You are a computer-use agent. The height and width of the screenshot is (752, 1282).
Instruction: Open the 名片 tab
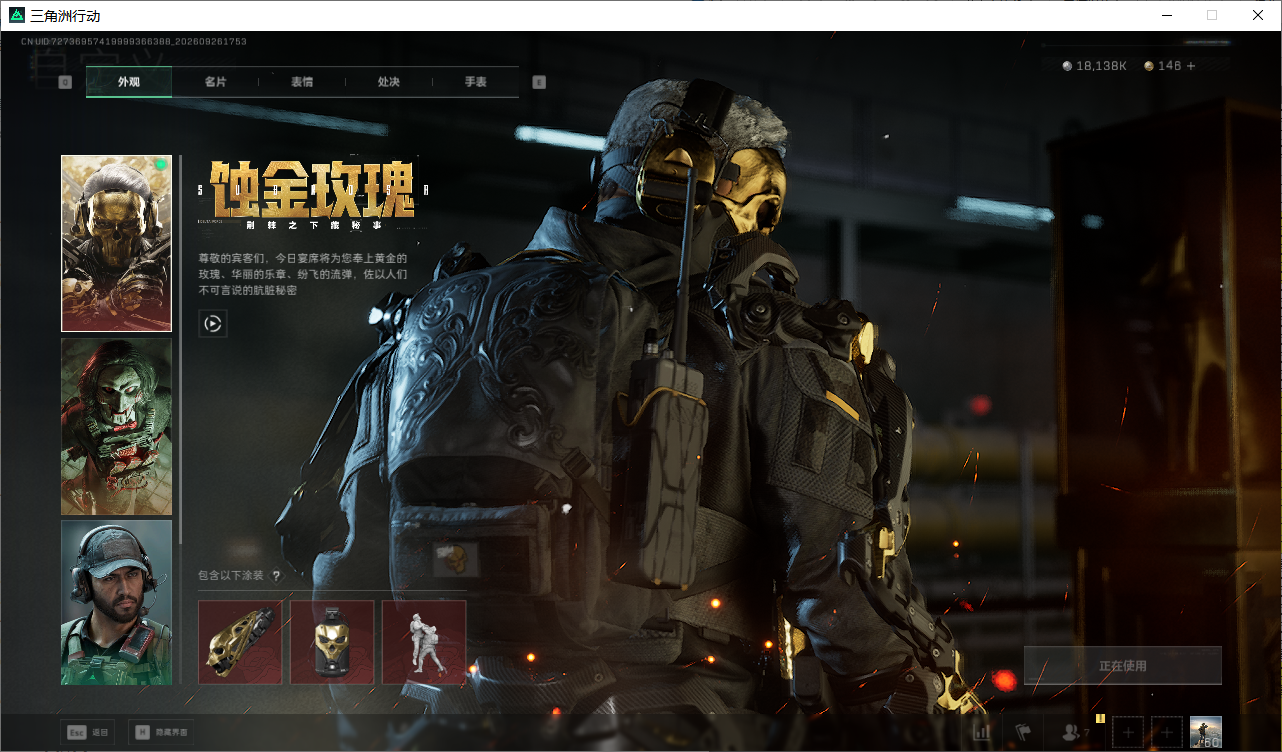coord(215,82)
